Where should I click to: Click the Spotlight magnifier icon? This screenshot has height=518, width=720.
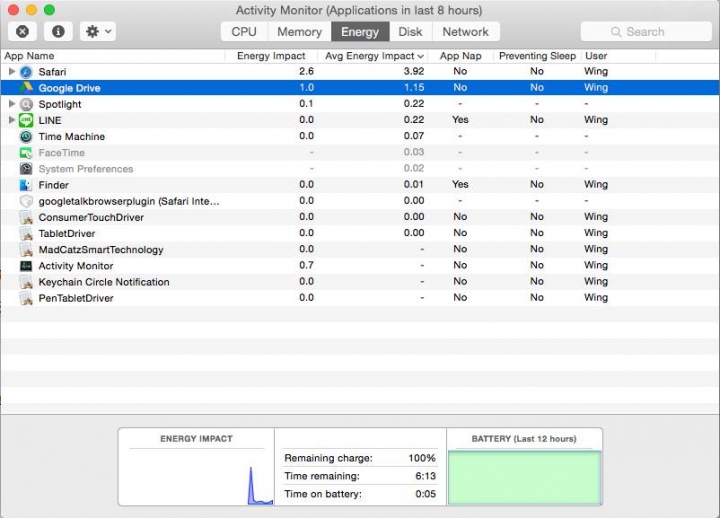point(26,104)
